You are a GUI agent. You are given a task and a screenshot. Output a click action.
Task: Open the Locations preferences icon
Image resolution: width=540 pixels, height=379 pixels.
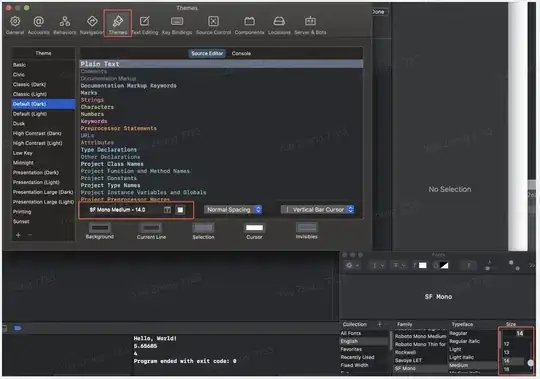coord(279,25)
